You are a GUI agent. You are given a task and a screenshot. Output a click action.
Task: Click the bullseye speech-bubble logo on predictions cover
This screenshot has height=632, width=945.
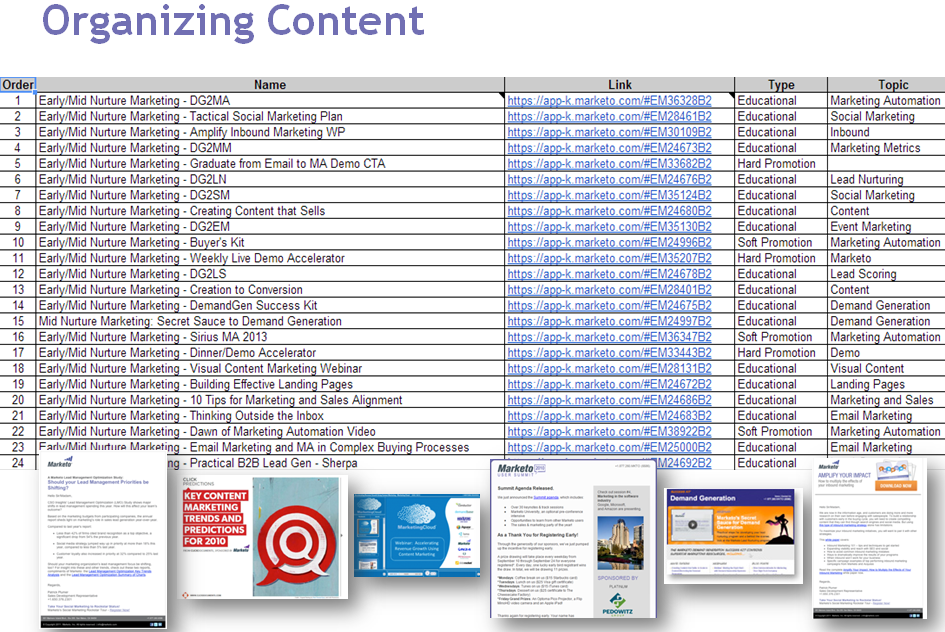point(296,542)
